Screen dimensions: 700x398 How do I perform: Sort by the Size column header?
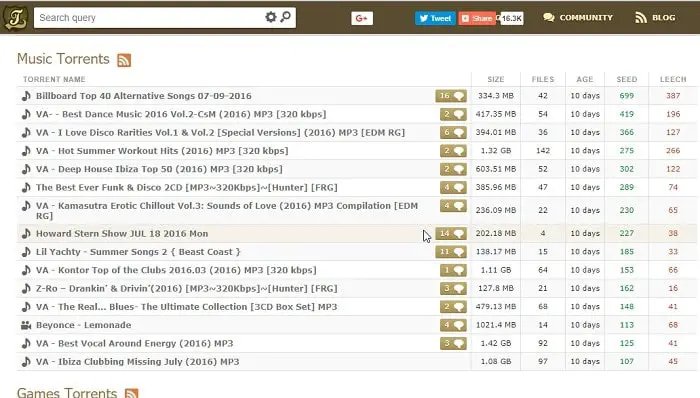click(496, 79)
